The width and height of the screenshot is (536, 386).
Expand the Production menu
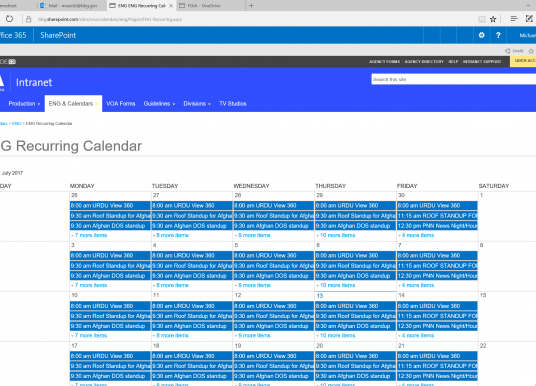[x=24, y=104]
